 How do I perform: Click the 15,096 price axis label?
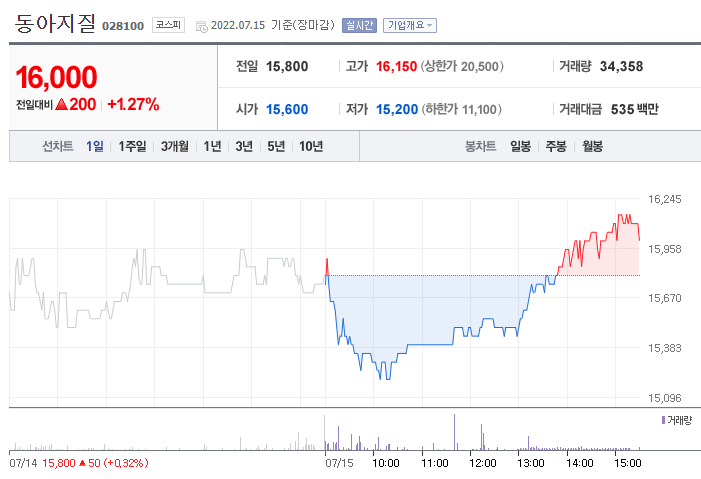click(x=665, y=398)
